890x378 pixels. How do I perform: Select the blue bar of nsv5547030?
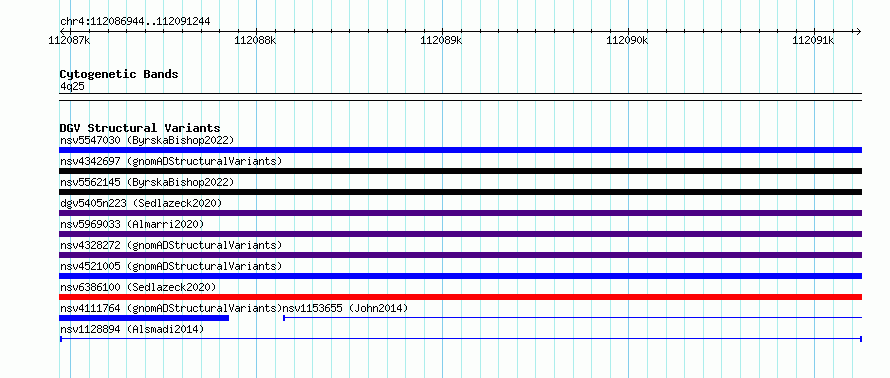[x=460, y=150]
